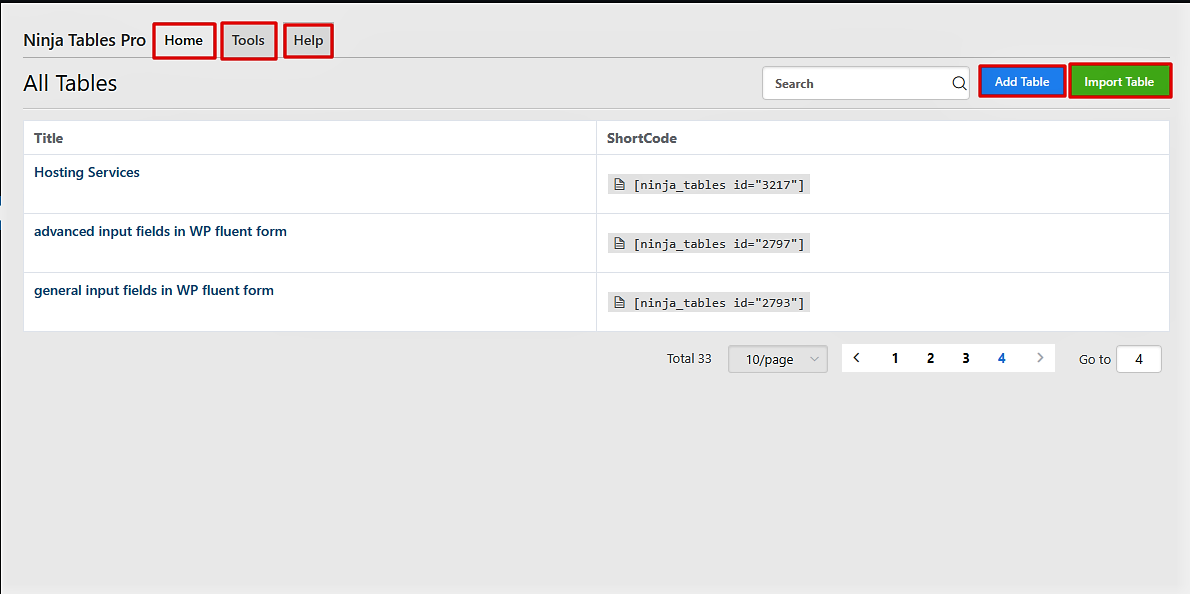Click copy icon for shortcode id 2793
Image resolution: width=1190 pixels, height=594 pixels.
coord(620,303)
